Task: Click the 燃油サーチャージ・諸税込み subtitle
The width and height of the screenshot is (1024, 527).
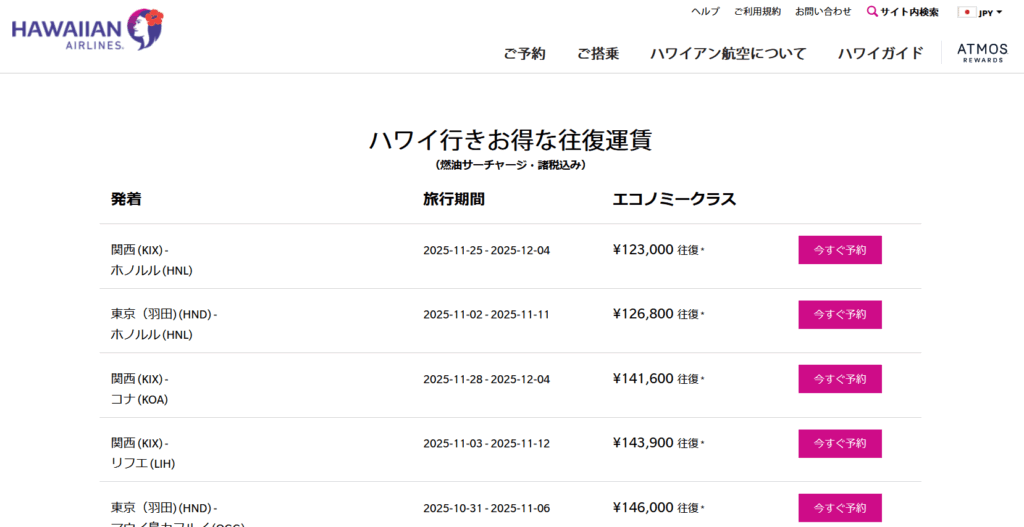Action: tap(511, 165)
